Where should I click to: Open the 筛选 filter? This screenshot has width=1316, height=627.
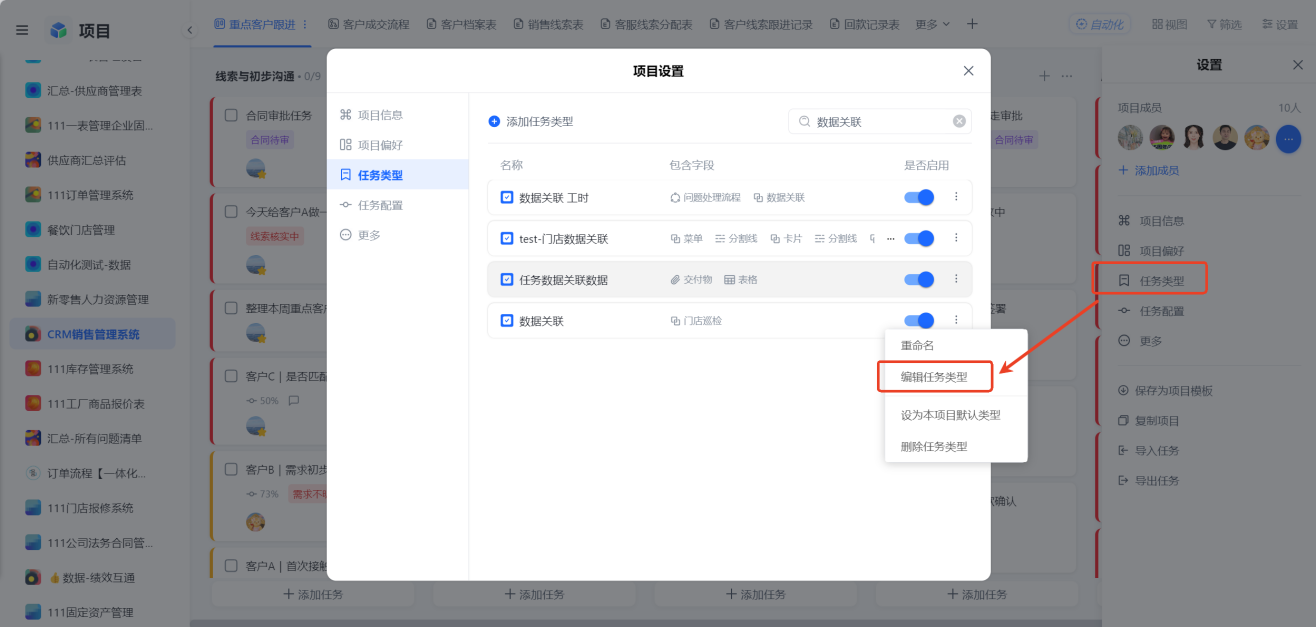coord(1225,24)
